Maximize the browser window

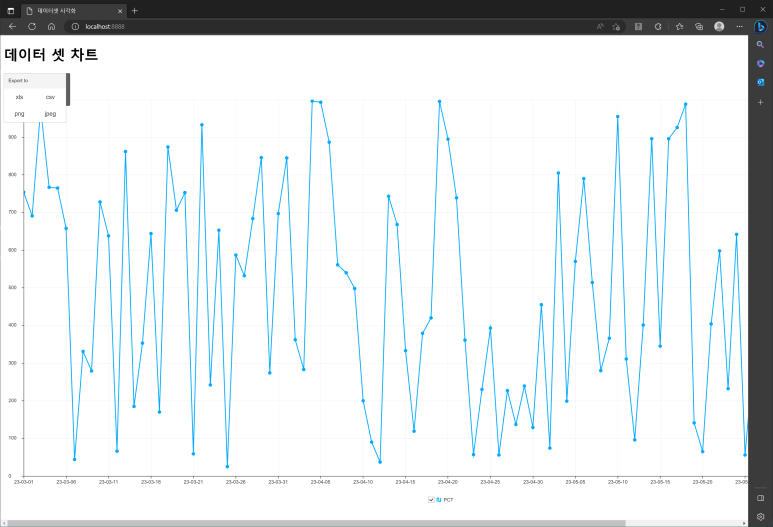742,10
